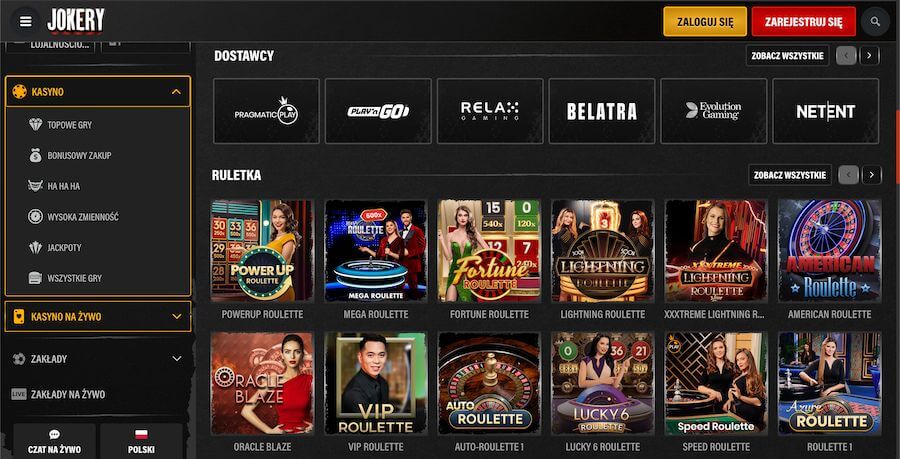Click the Ha Ha Ha mask icon

36,186
